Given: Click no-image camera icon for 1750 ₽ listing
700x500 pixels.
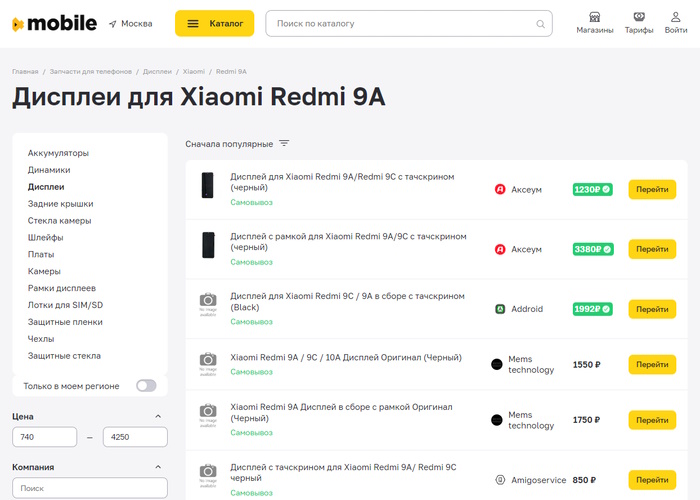Looking at the screenshot, I should [208, 416].
